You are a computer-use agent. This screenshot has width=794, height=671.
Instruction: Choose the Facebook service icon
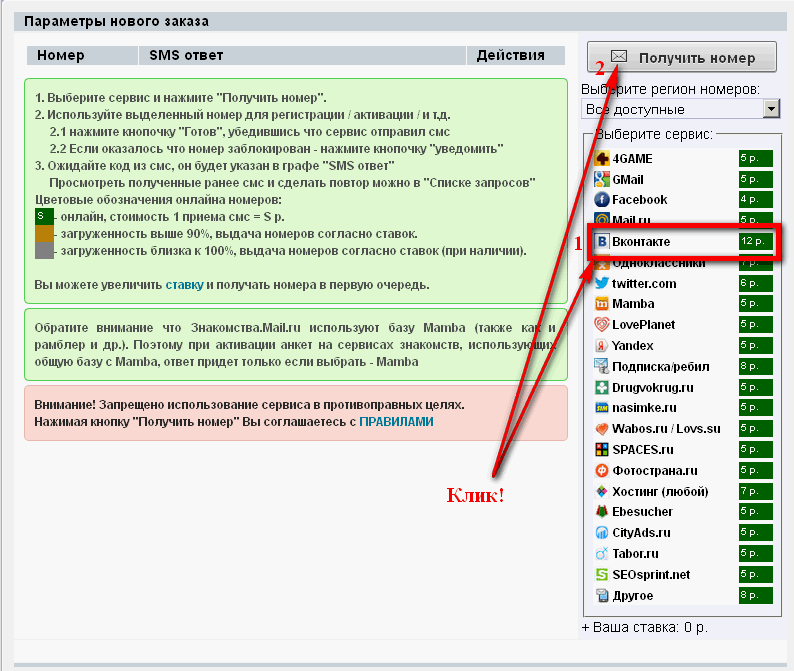[602, 200]
